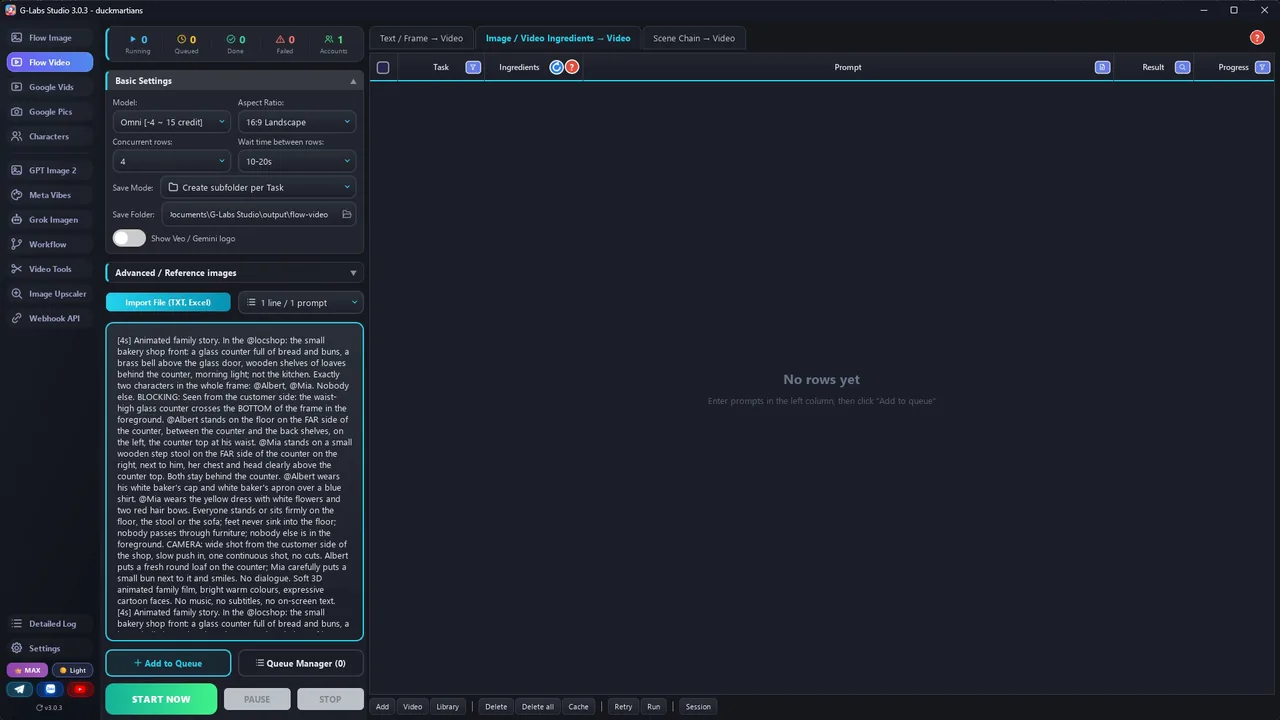Open Image Upscaler in the sidebar
Image resolution: width=1280 pixels, height=720 pixels.
click(x=50, y=294)
